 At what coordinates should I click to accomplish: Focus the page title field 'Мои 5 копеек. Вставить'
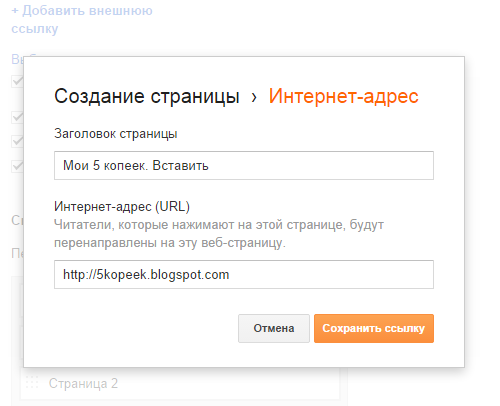[x=244, y=165]
